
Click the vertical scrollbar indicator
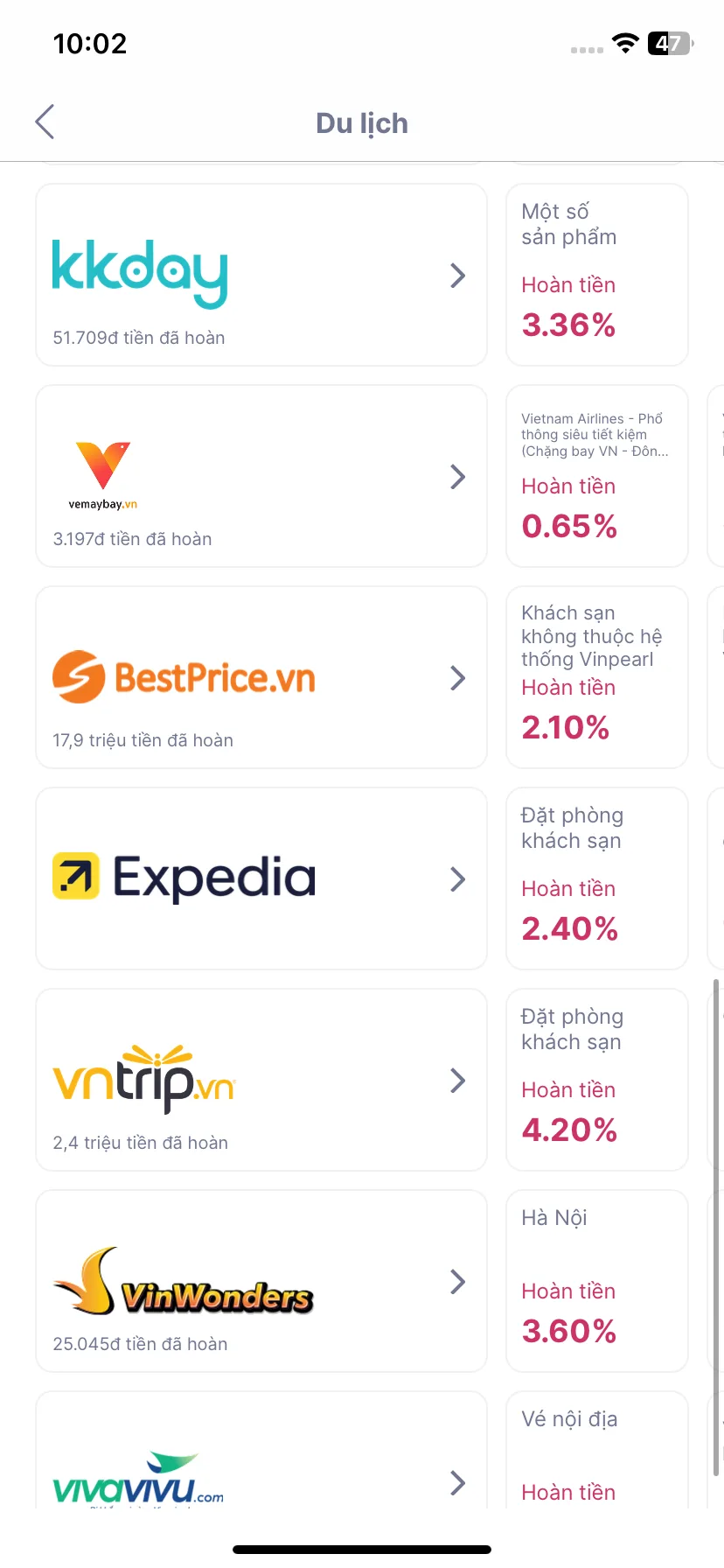click(x=716, y=1228)
